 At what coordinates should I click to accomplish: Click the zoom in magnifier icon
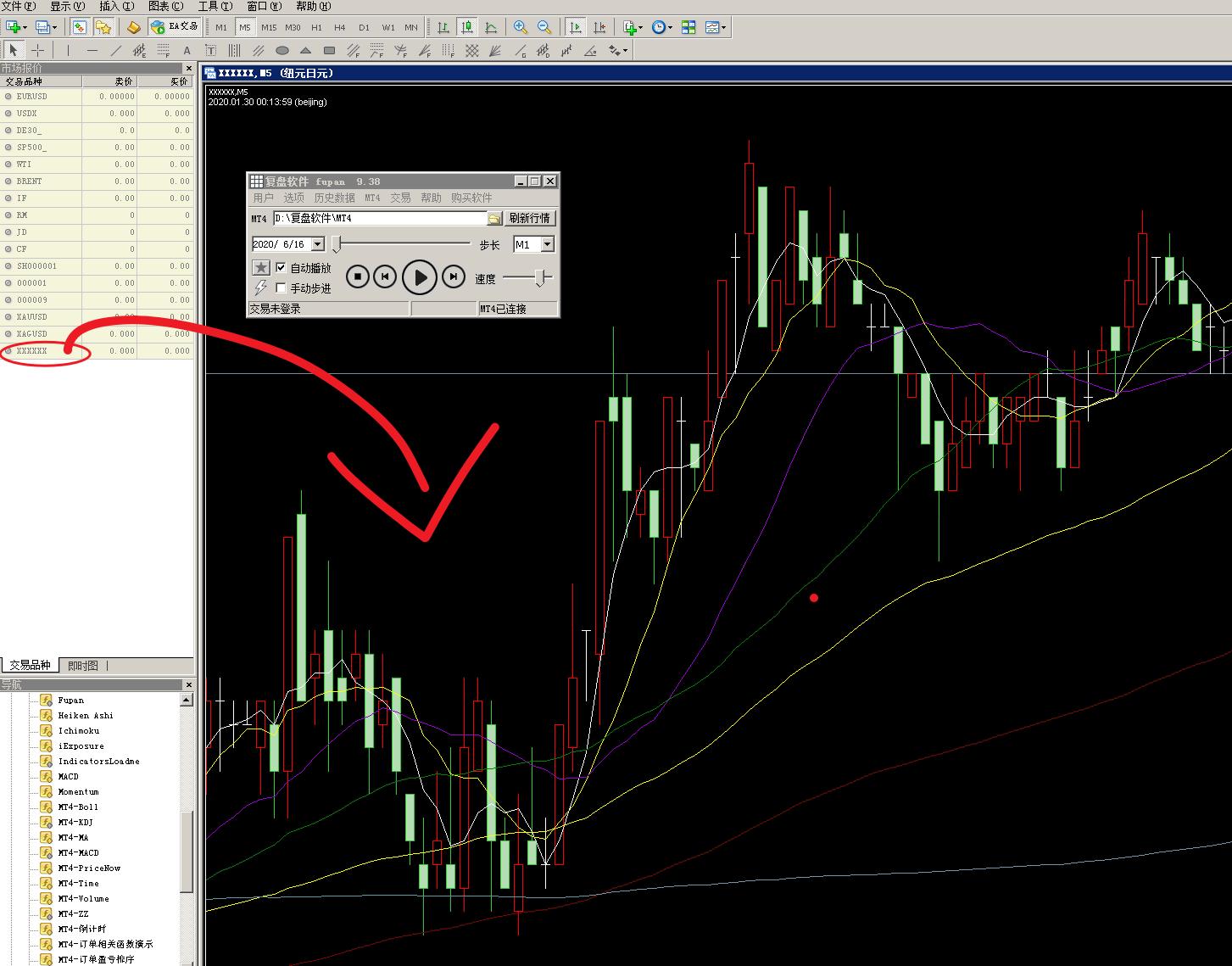click(521, 27)
